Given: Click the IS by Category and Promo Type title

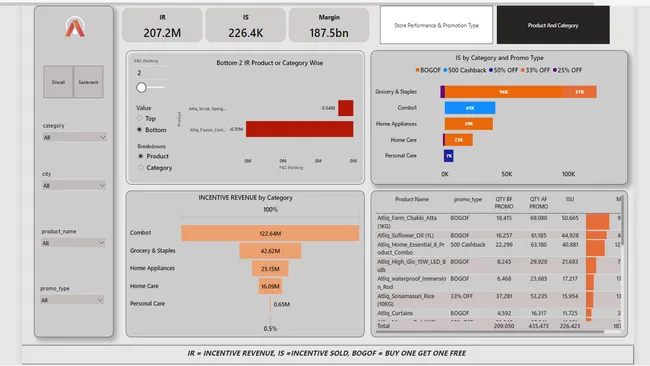Looking at the screenshot, I should (x=499, y=58).
